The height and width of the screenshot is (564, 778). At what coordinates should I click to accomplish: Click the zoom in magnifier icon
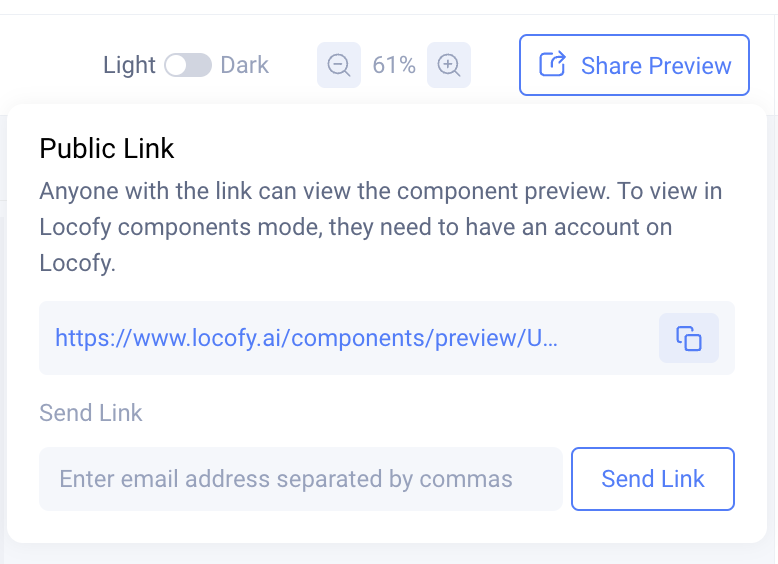pyautogui.click(x=449, y=66)
